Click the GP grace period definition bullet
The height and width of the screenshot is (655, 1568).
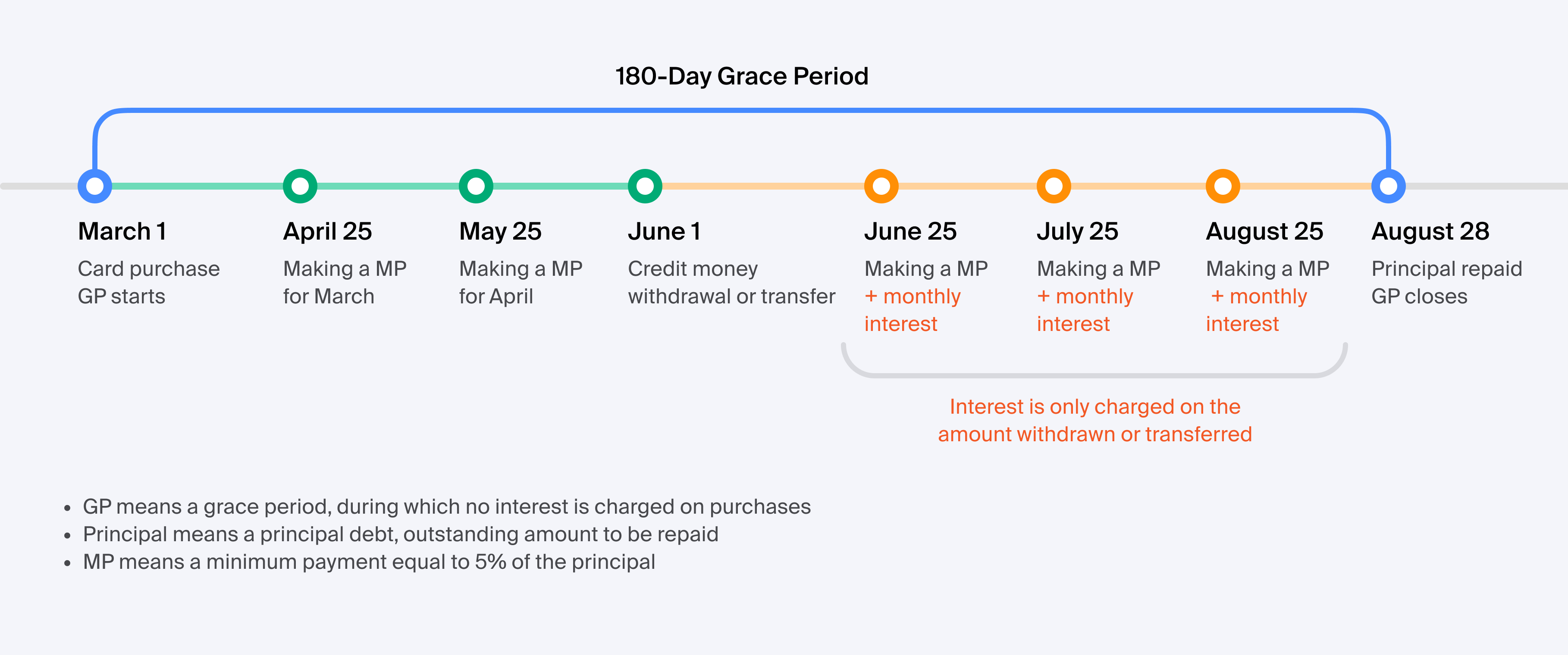click(446, 507)
